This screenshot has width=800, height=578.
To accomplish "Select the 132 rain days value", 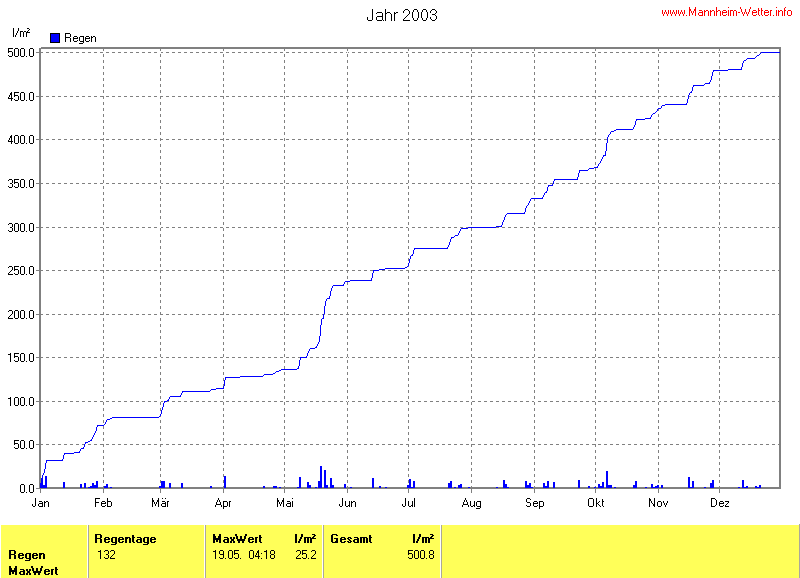I will tap(106, 554).
